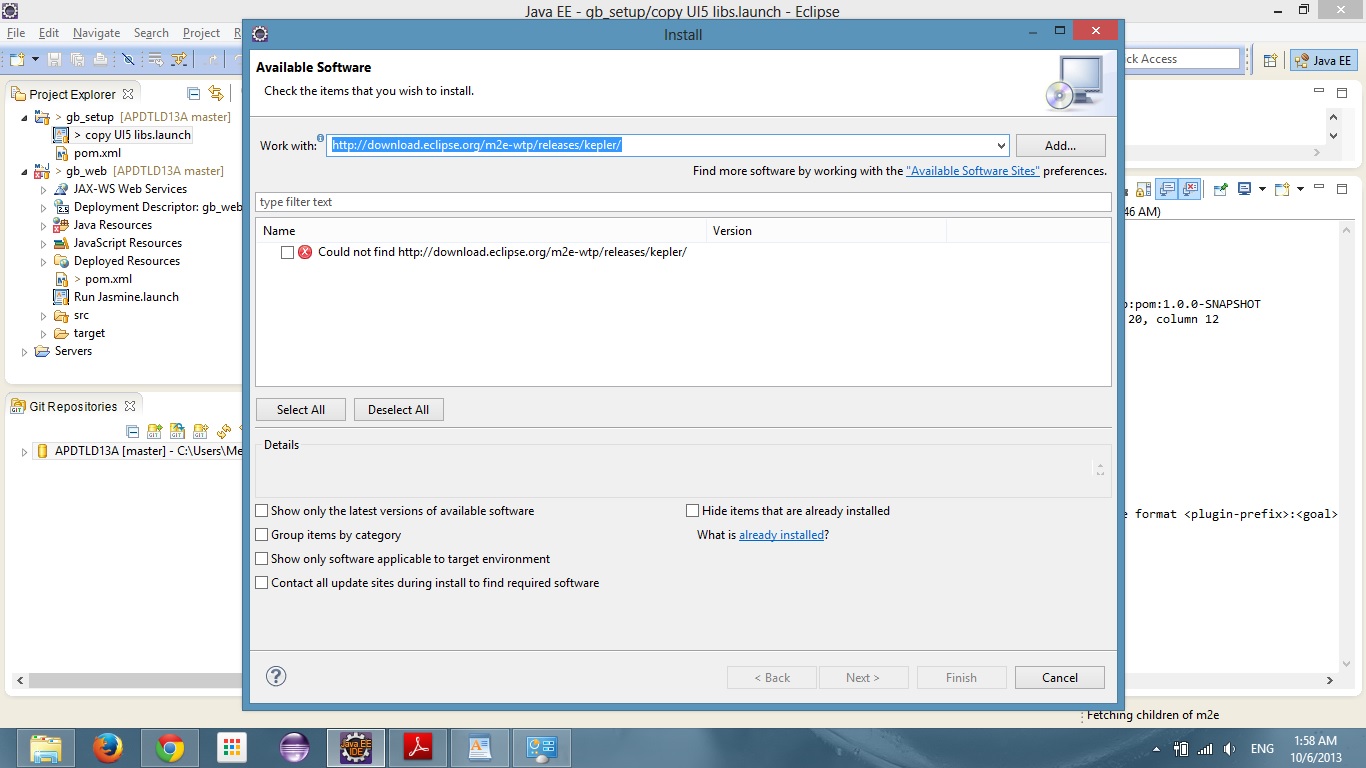Open the Work with dropdown arrow
The height and width of the screenshot is (768, 1366).
(x=1000, y=145)
